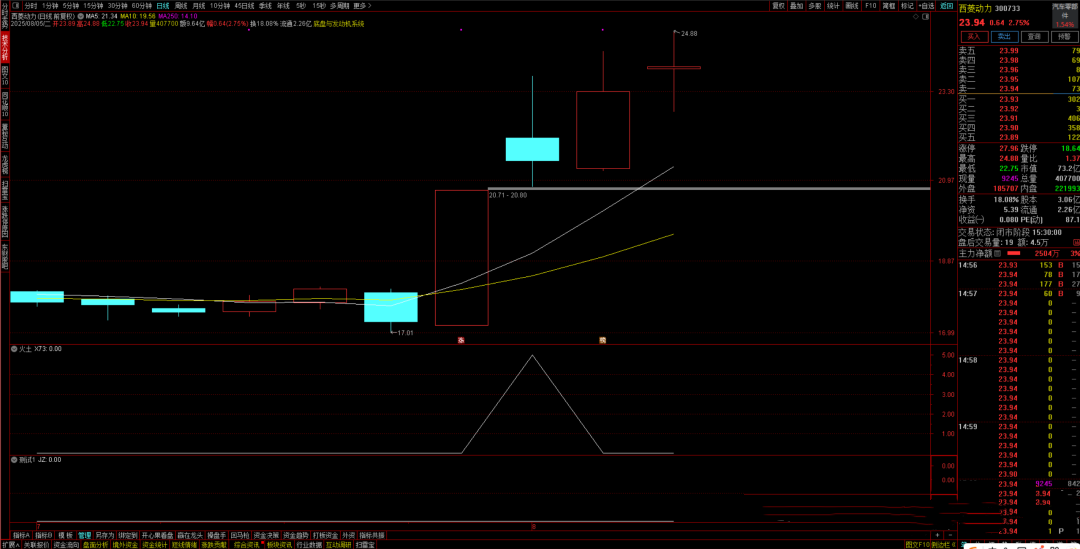Select the 管理 tab
Image resolution: width=1080 pixels, height=549 pixels.
84,535
